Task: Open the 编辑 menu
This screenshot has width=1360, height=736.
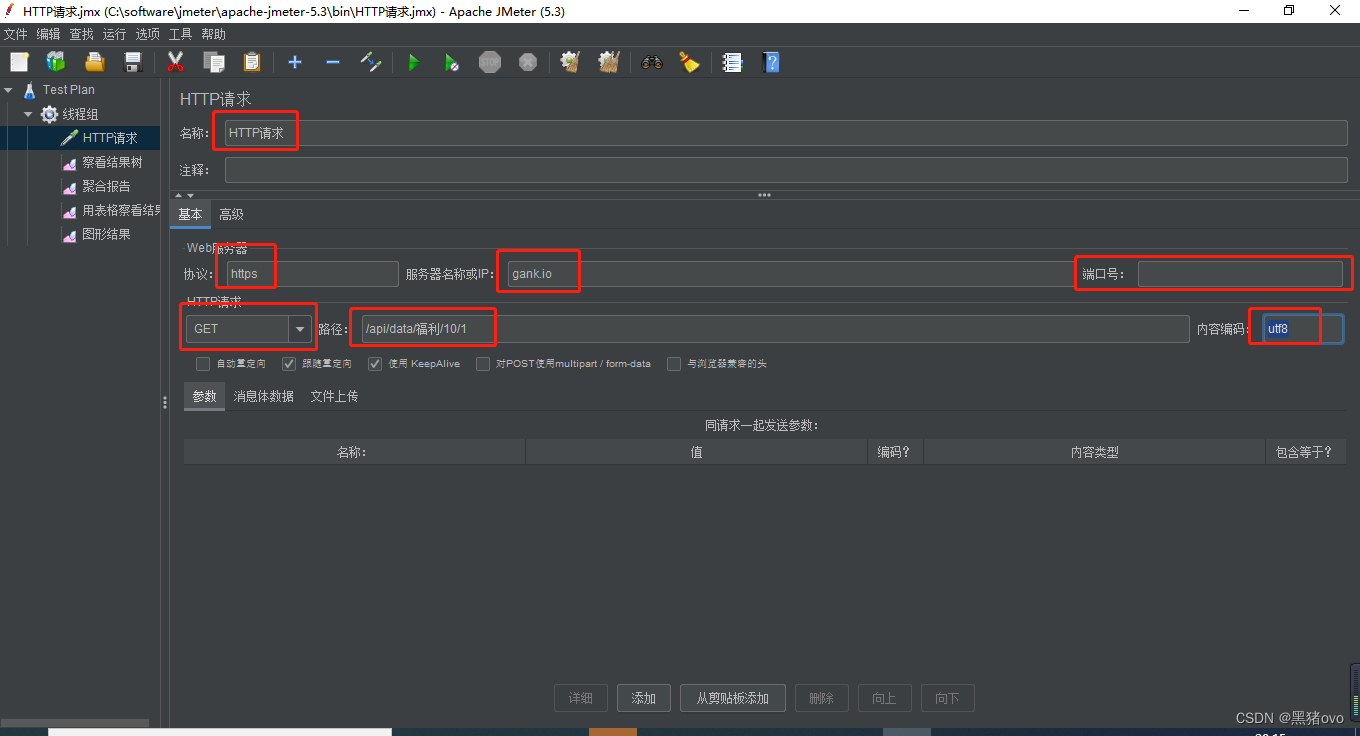Action: tap(48, 34)
